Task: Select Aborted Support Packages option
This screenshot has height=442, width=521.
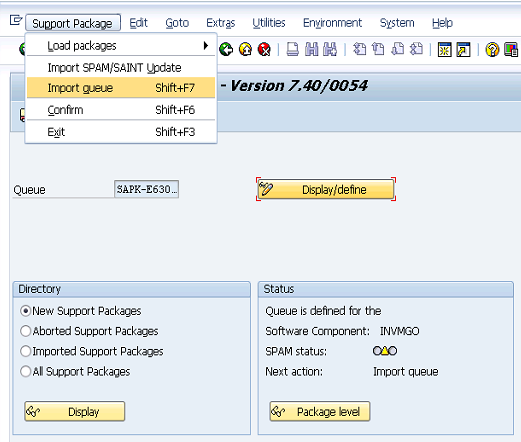Action: click(26, 331)
